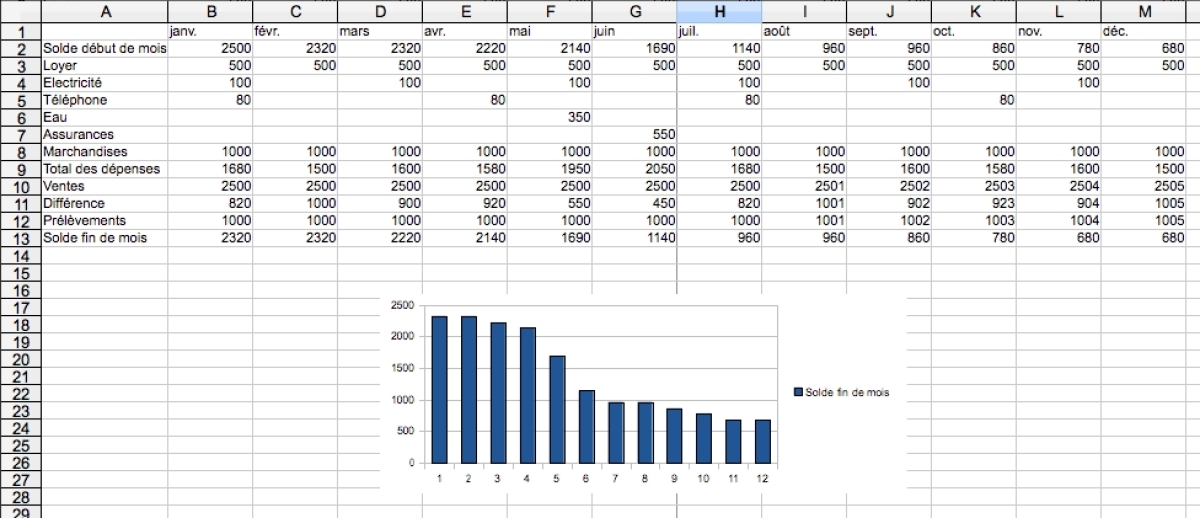
Task: Select the 'Différence' label cell
Action: [104, 203]
